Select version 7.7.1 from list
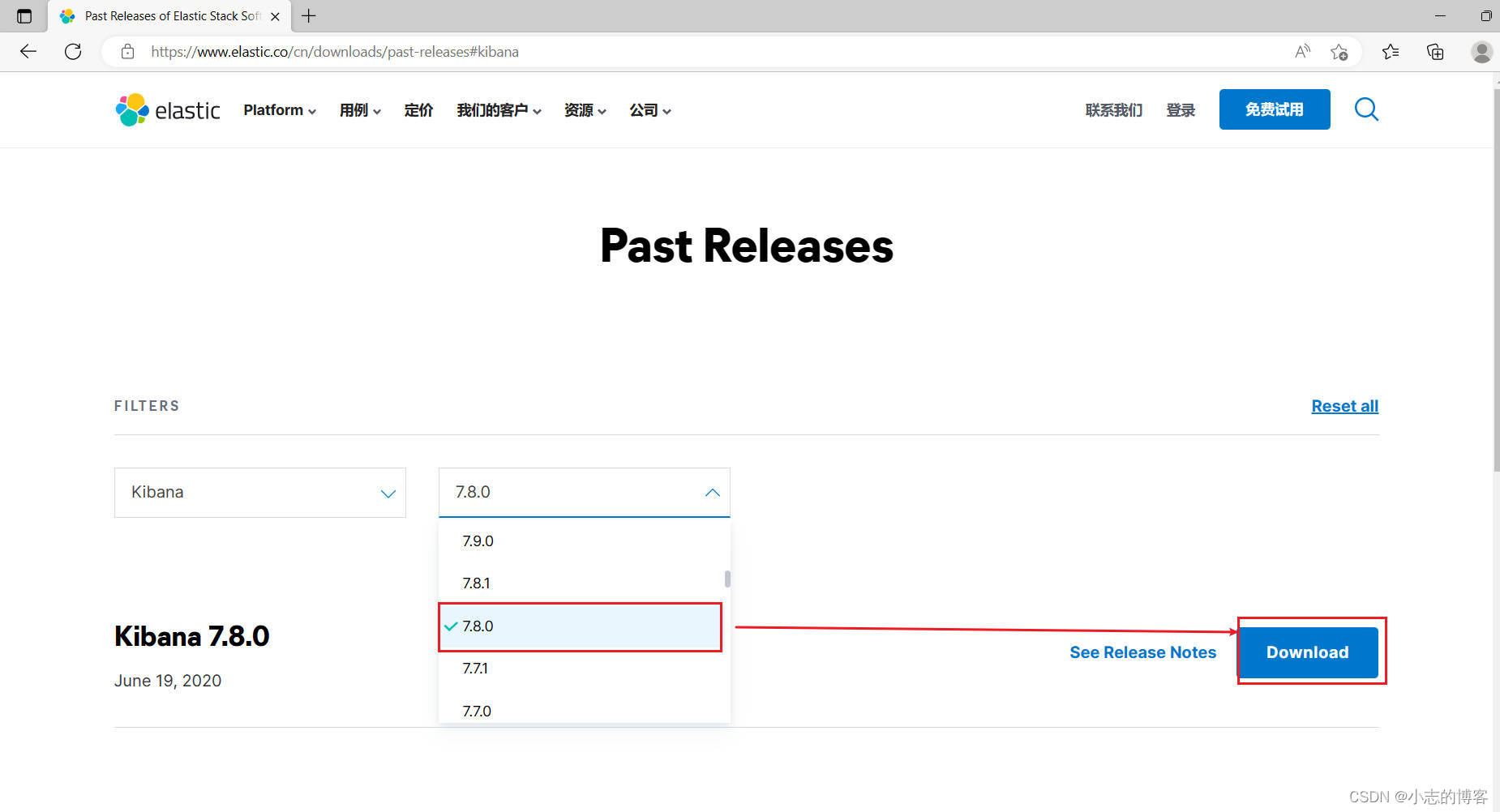 pyautogui.click(x=582, y=669)
